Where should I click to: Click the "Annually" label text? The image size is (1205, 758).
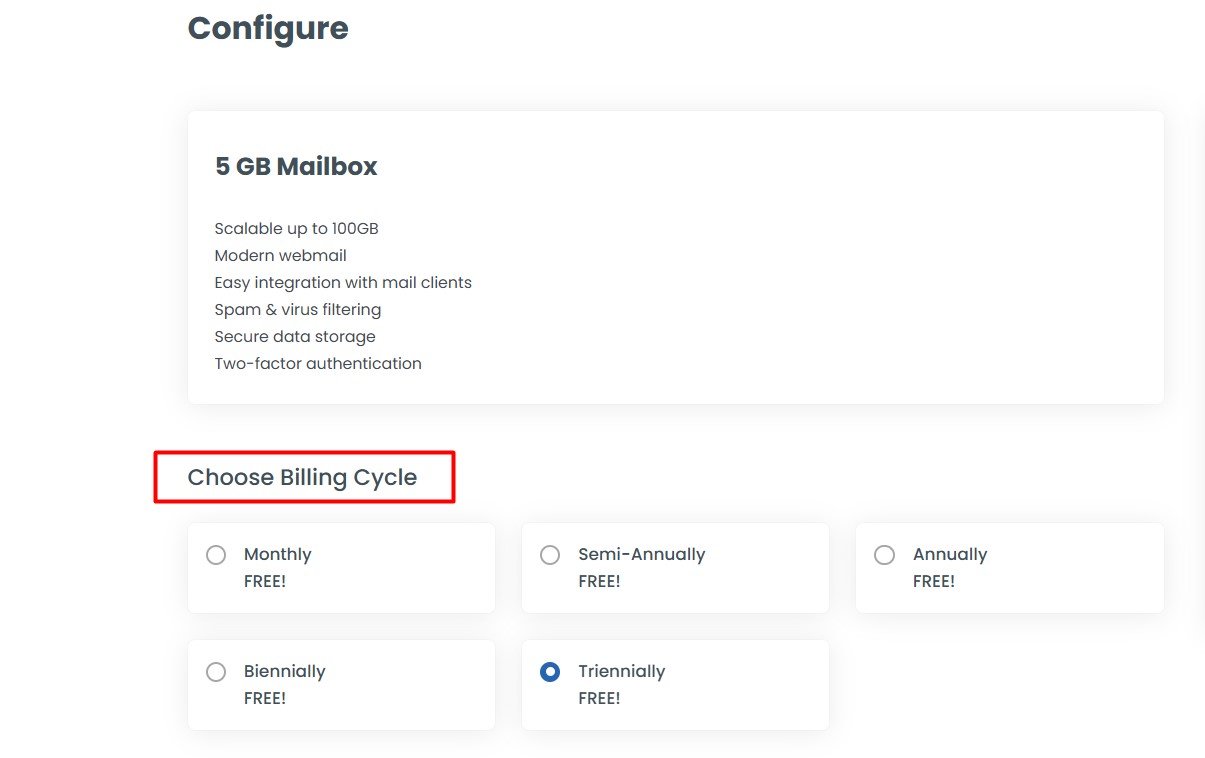click(949, 555)
